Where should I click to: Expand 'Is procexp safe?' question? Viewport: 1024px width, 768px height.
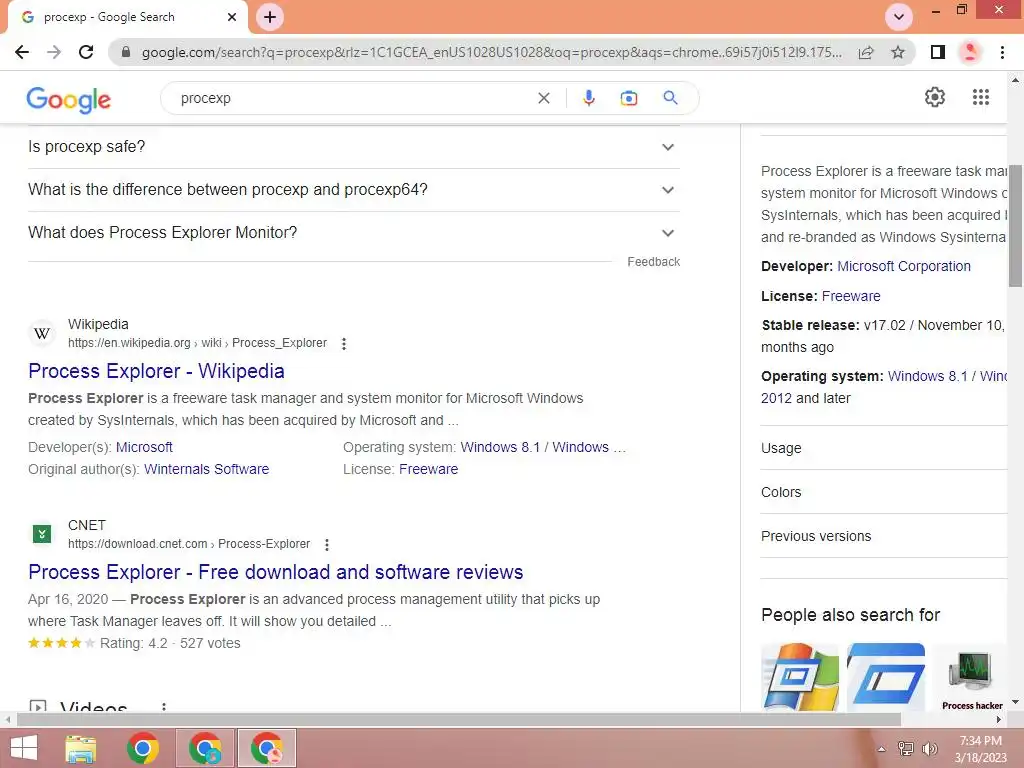(354, 147)
